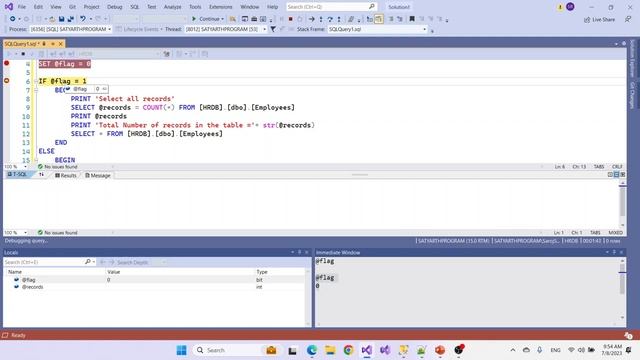Toggle auto-hide pin on Locals panel
Screen dimensions: 640x360
tap(300, 252)
